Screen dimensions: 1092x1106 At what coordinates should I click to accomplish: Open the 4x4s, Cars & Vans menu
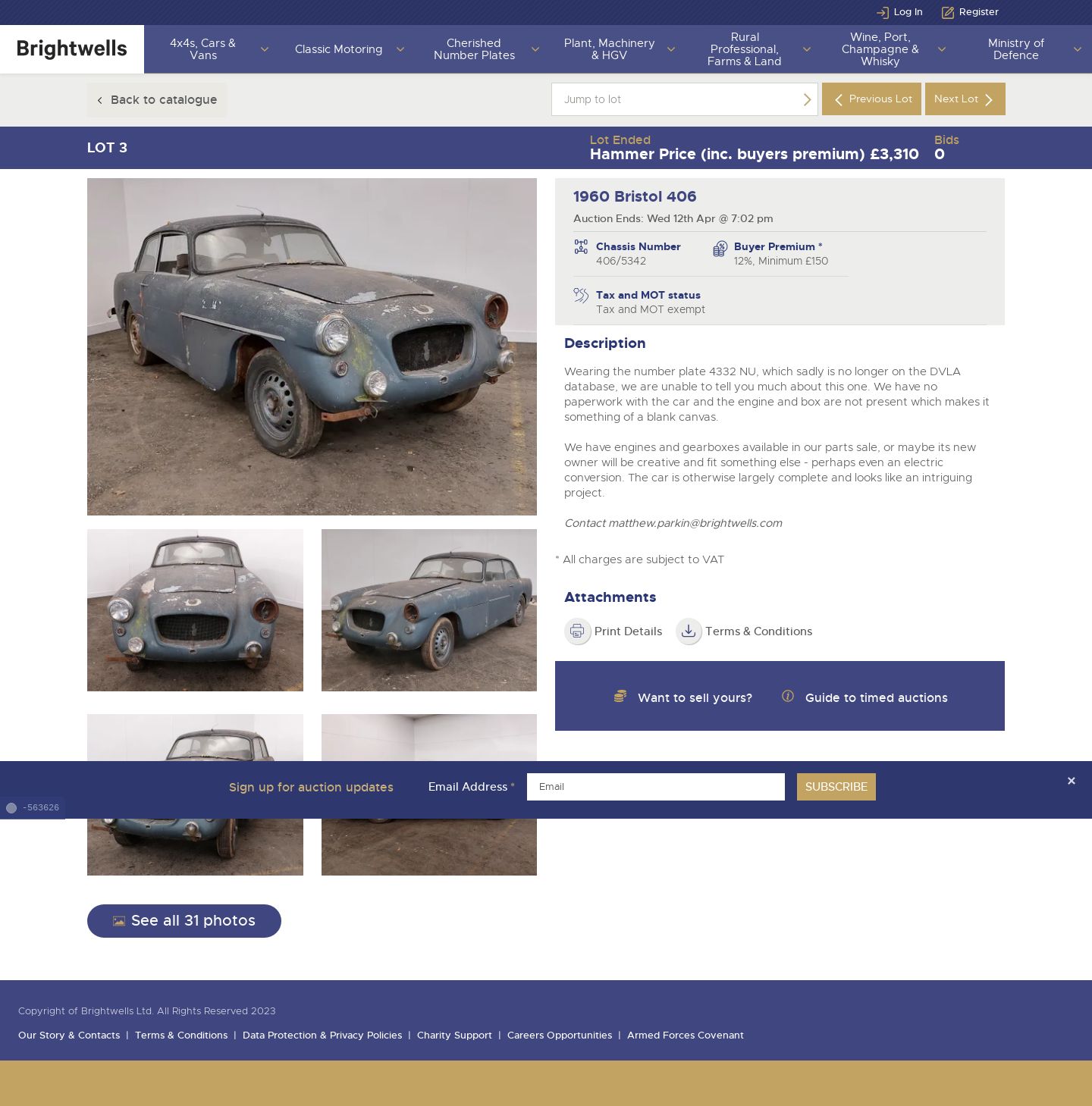pos(202,49)
